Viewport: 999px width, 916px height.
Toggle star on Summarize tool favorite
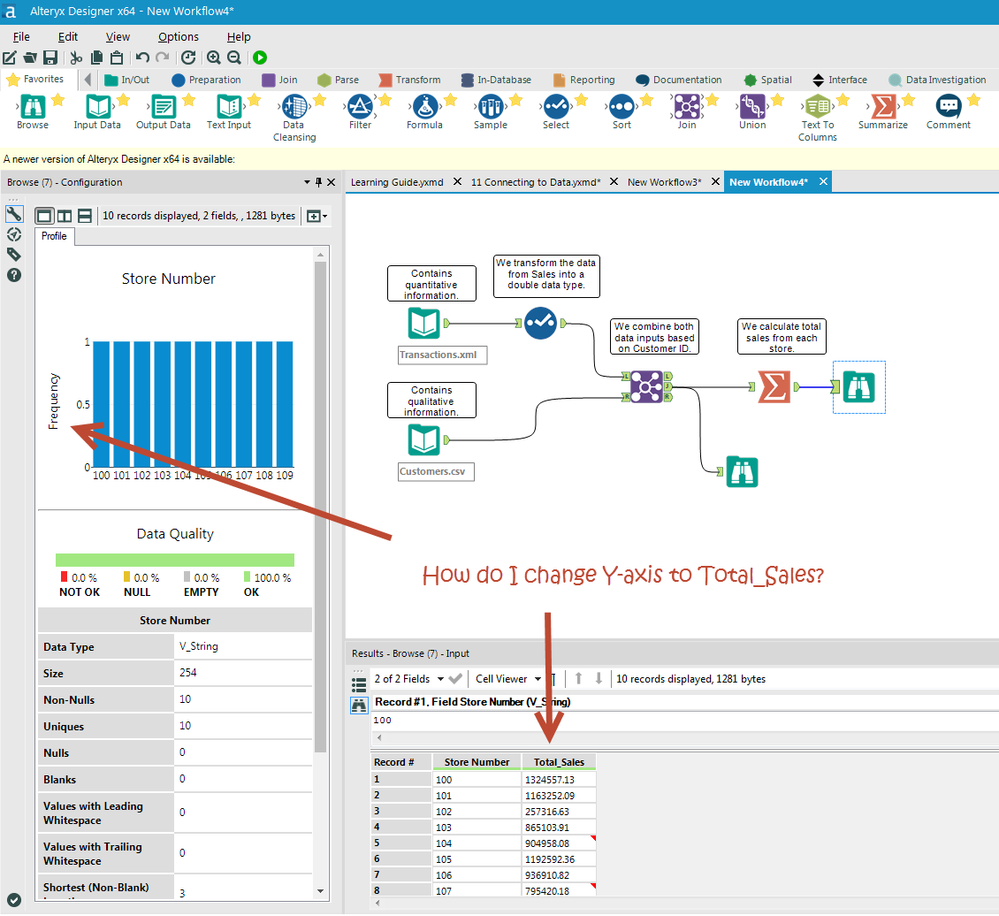[x=909, y=99]
